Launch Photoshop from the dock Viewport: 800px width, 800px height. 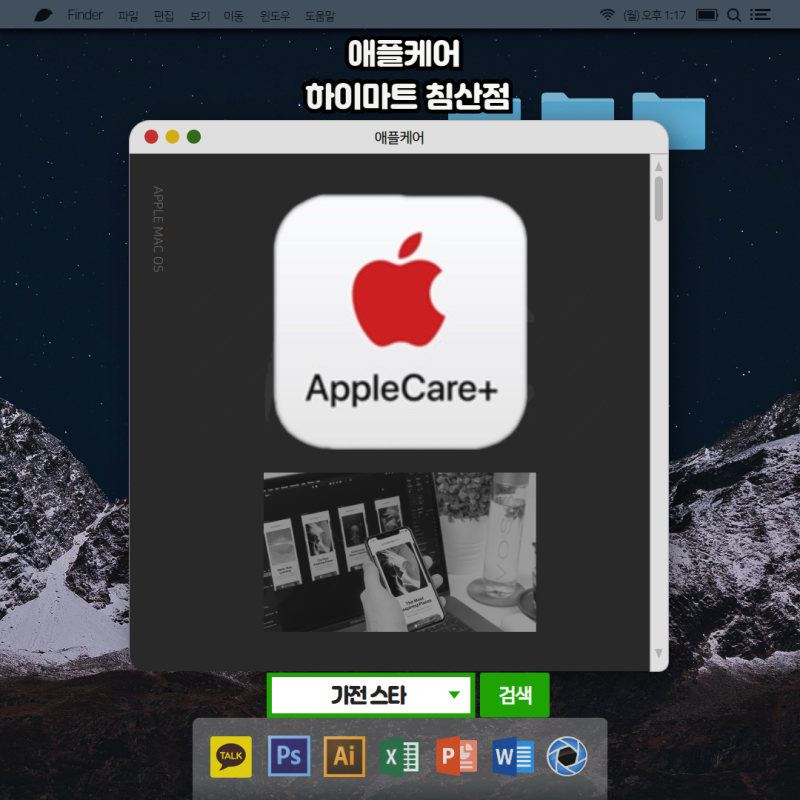[289, 756]
